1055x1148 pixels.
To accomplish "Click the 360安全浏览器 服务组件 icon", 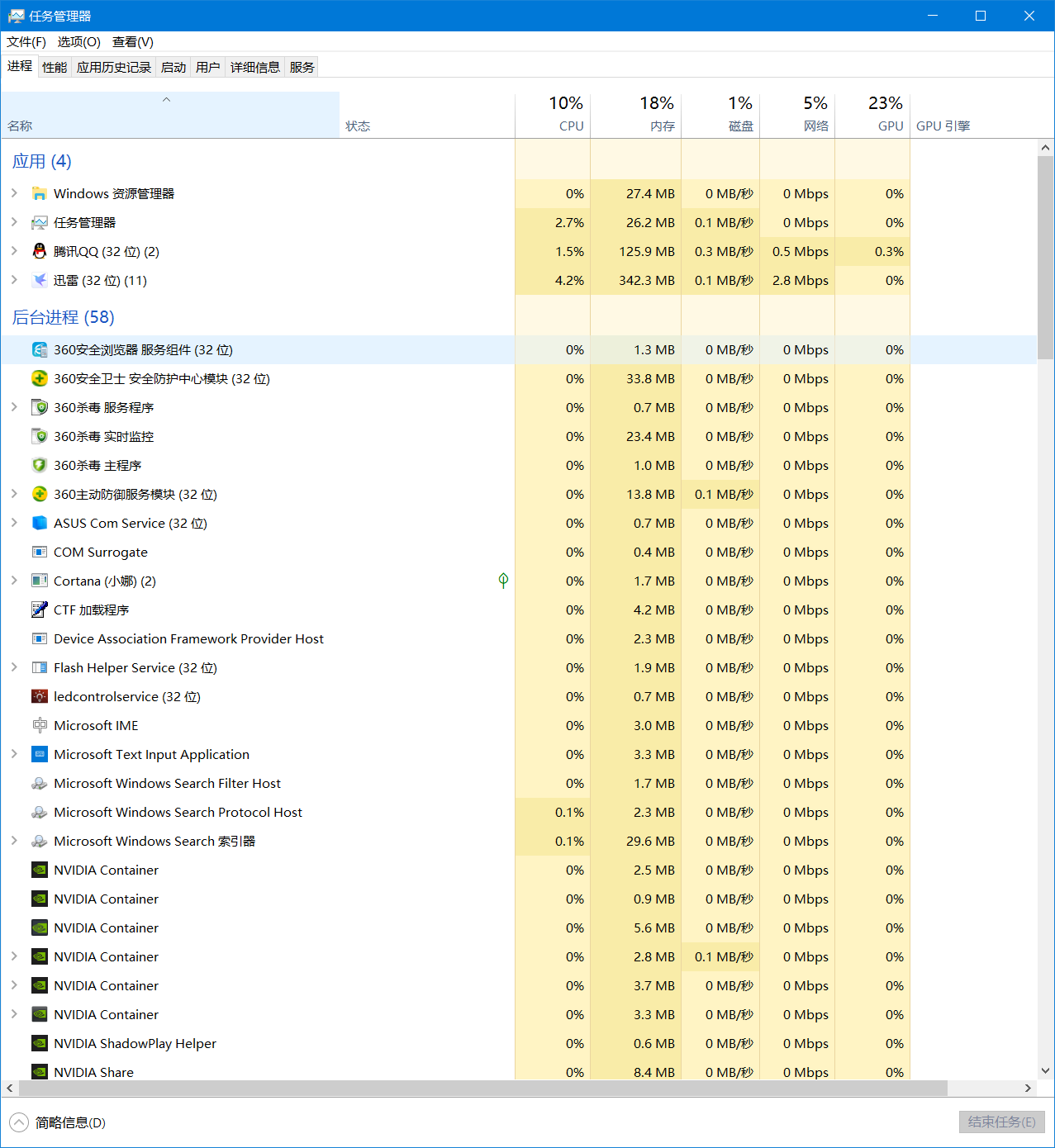I will (x=39, y=350).
